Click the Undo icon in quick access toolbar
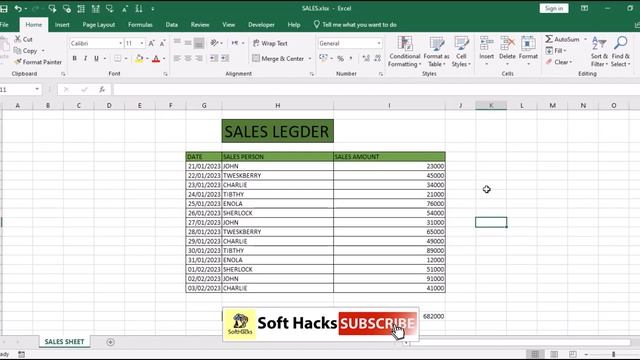This screenshot has height=360, width=640. click(18, 8)
